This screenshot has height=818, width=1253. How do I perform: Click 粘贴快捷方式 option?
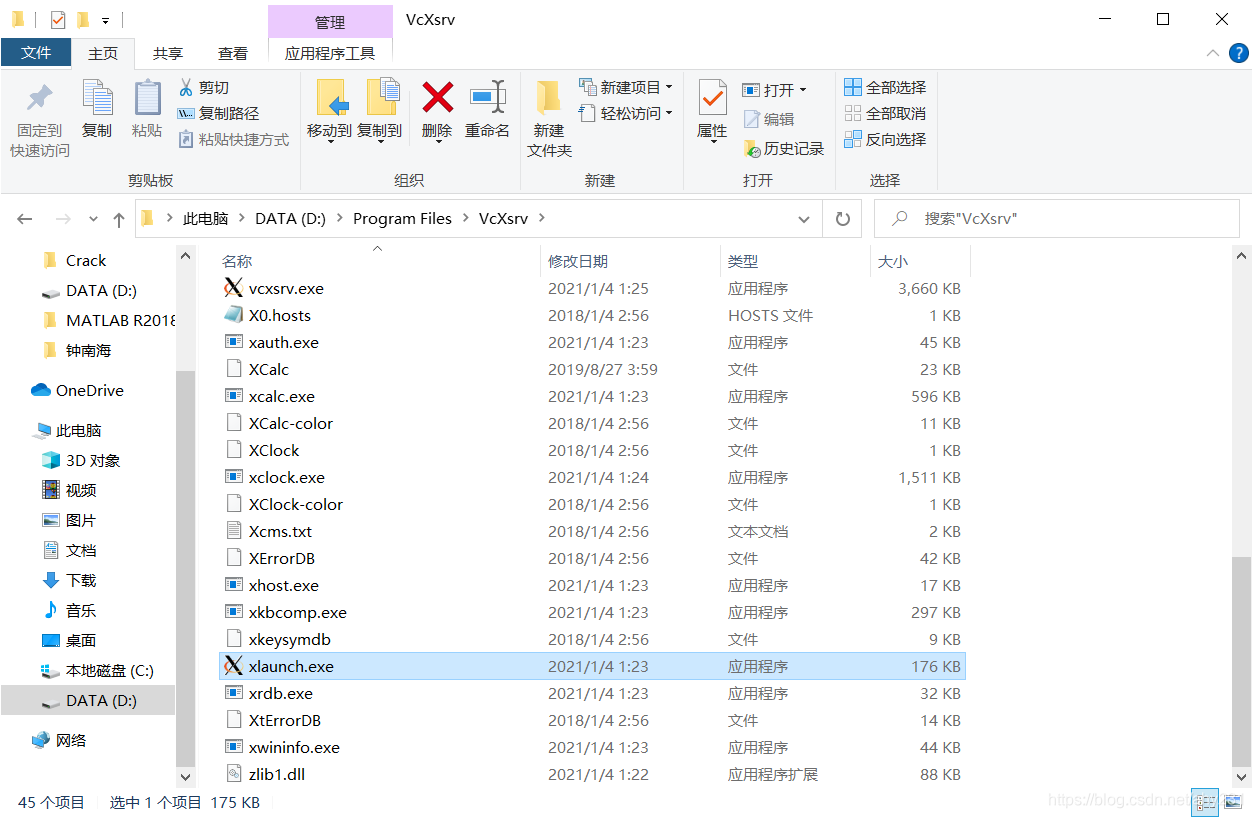coord(233,140)
